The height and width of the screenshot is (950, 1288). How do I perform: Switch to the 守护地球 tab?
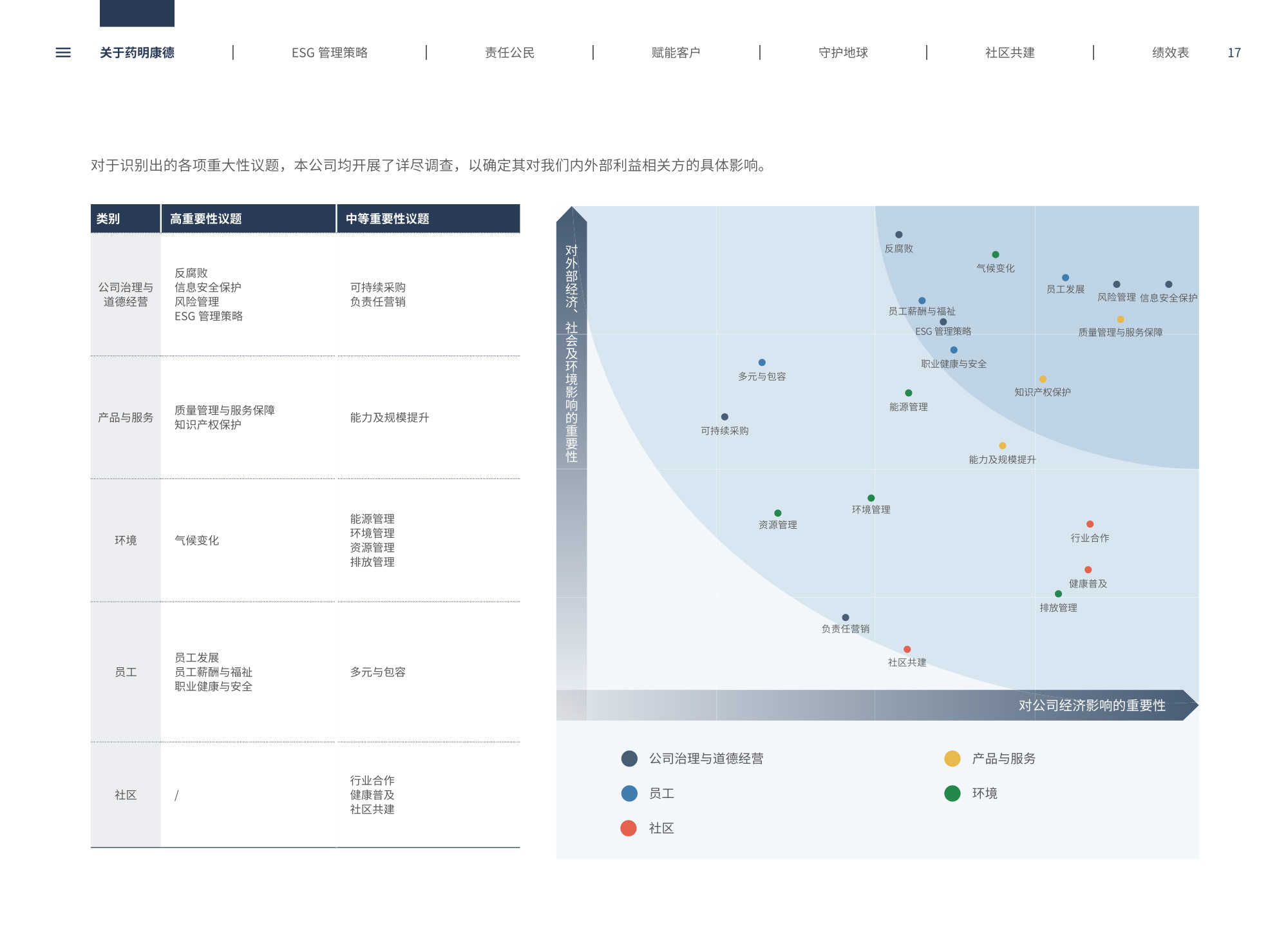[x=843, y=53]
